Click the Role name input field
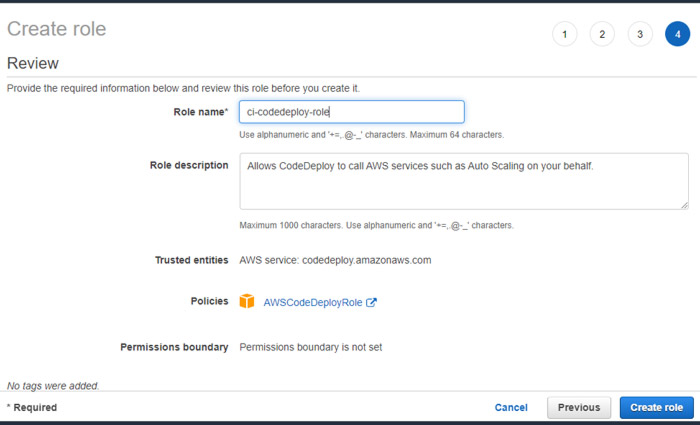This screenshot has width=700, height=425. [352, 112]
